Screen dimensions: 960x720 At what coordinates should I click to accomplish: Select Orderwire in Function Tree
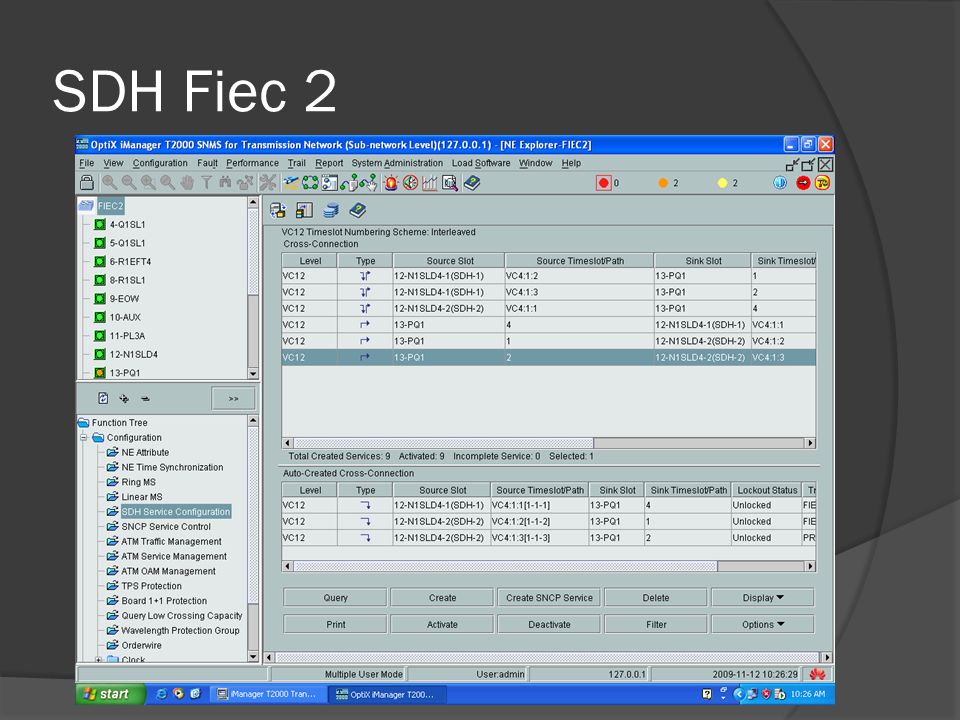click(x=141, y=645)
